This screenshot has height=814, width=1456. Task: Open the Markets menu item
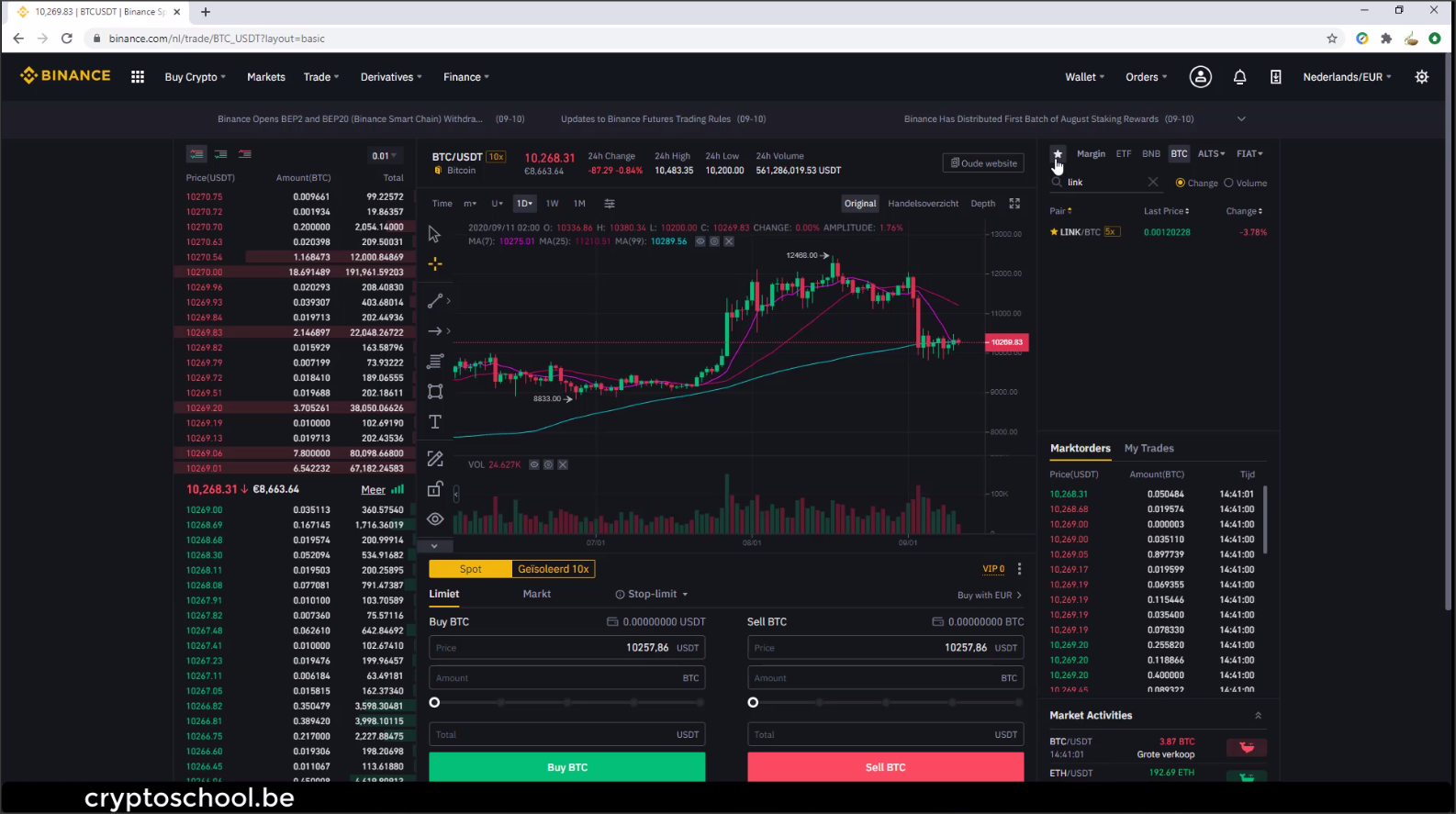coord(266,77)
